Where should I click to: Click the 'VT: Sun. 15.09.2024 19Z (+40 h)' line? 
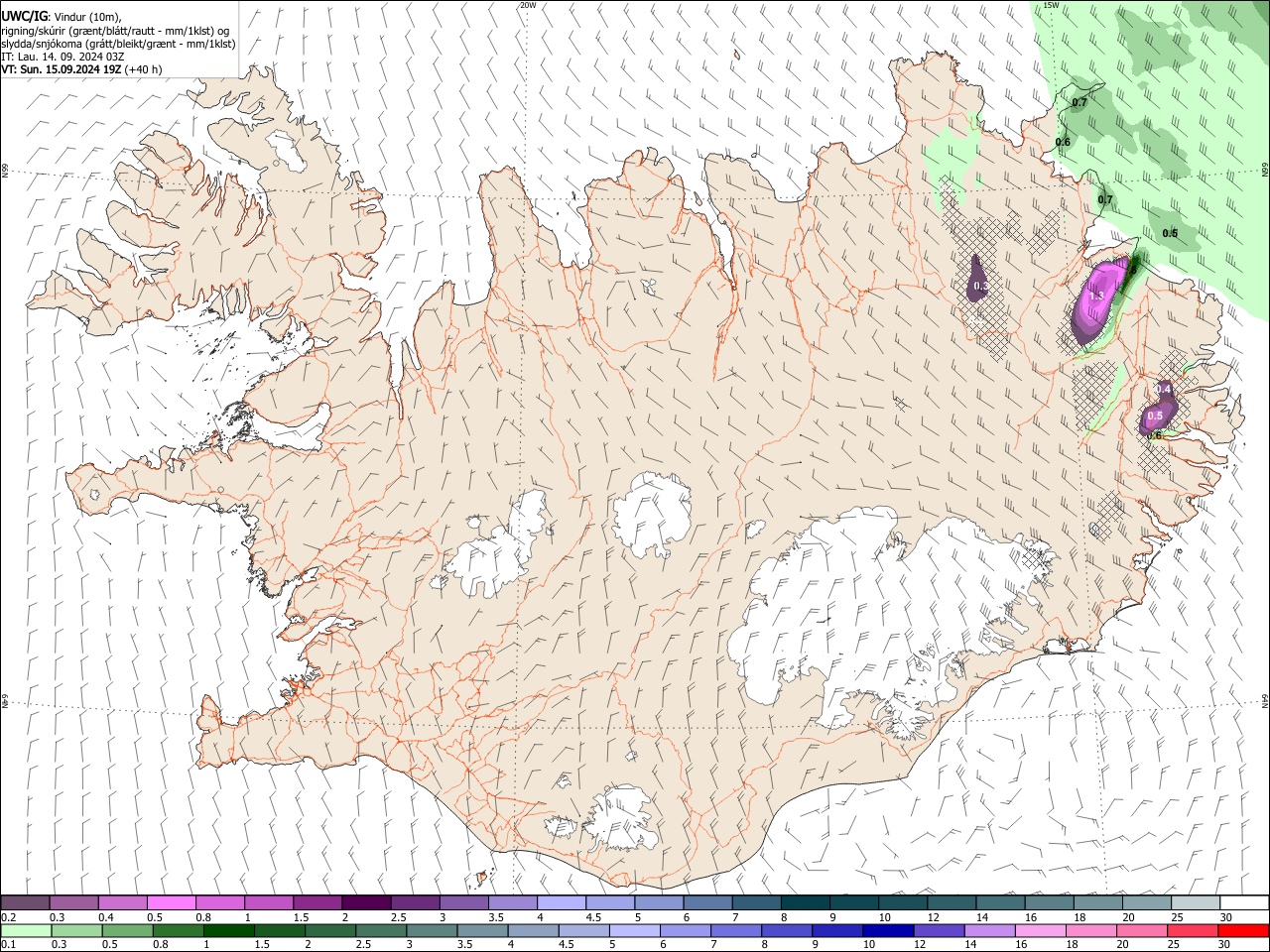tap(82, 69)
